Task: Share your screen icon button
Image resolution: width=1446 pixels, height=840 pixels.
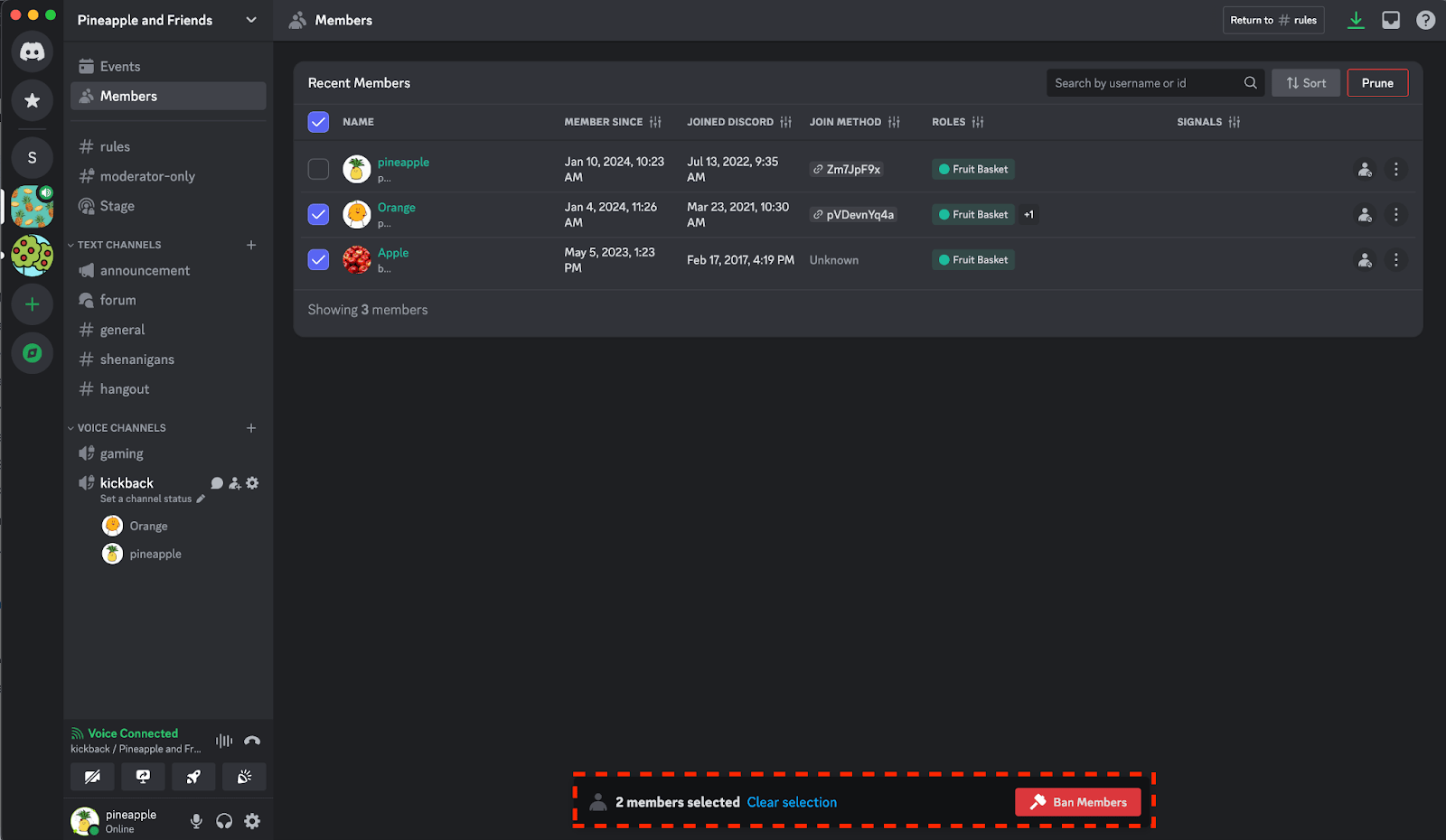Action: (143, 777)
